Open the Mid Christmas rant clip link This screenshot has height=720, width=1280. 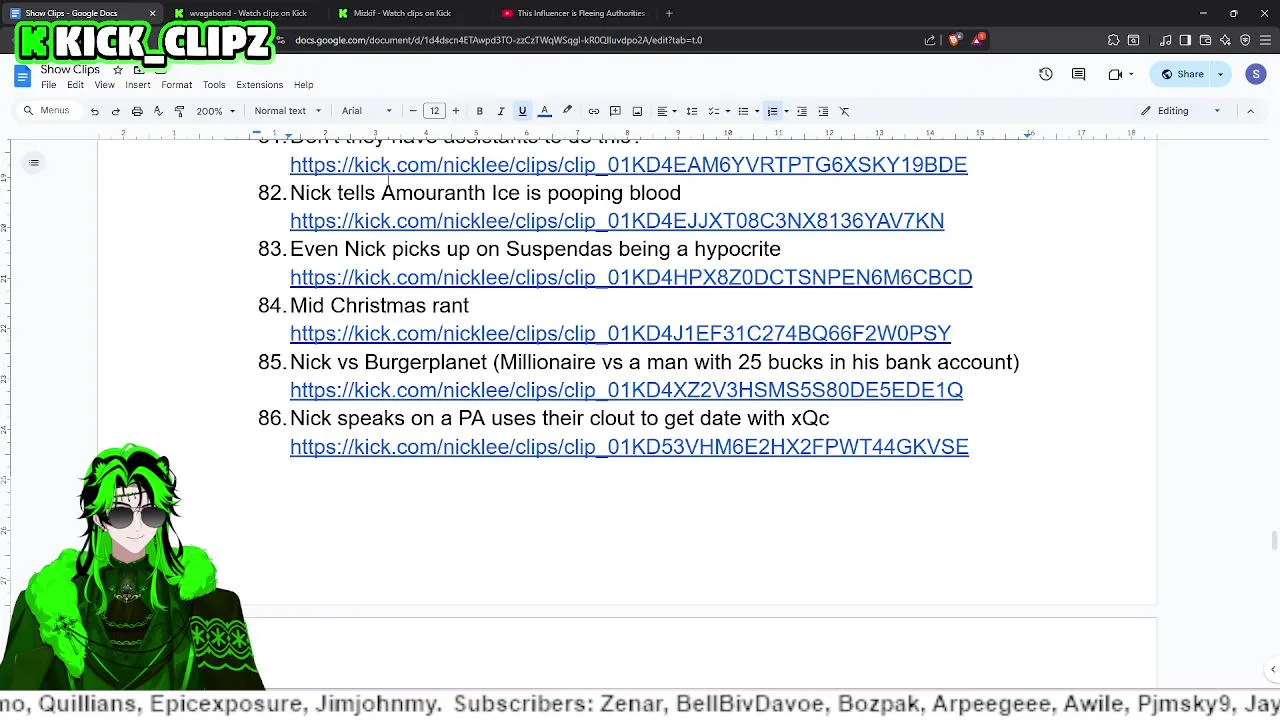(x=620, y=333)
